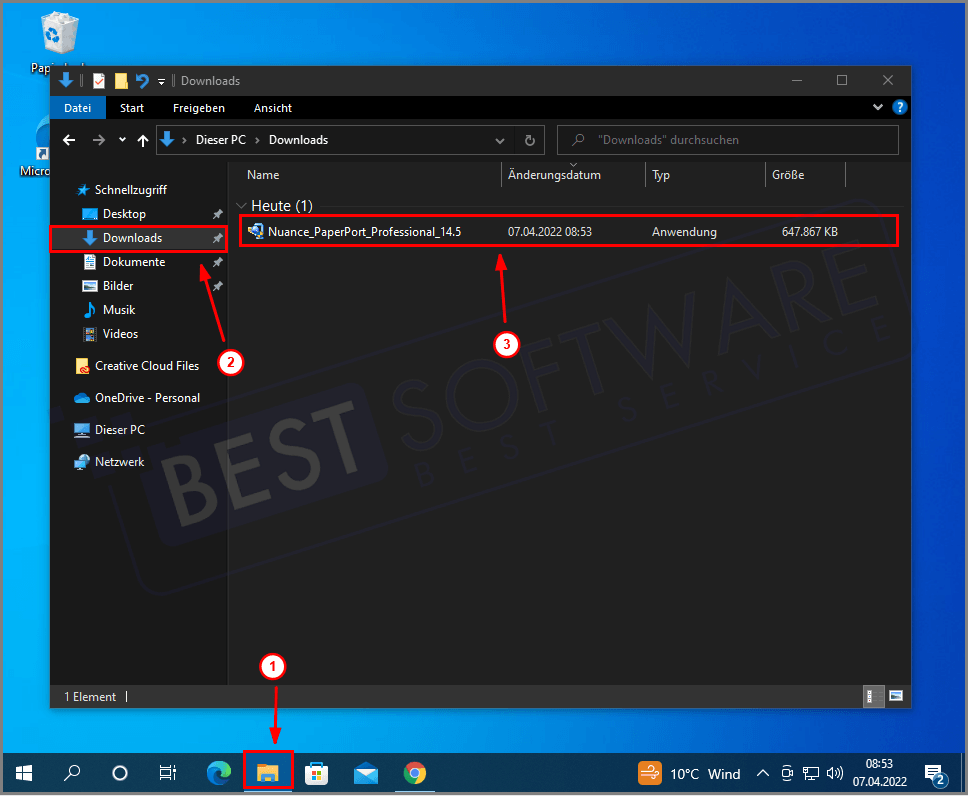Unpin Desktop from Schnellzugriff using pin icon

(217, 214)
